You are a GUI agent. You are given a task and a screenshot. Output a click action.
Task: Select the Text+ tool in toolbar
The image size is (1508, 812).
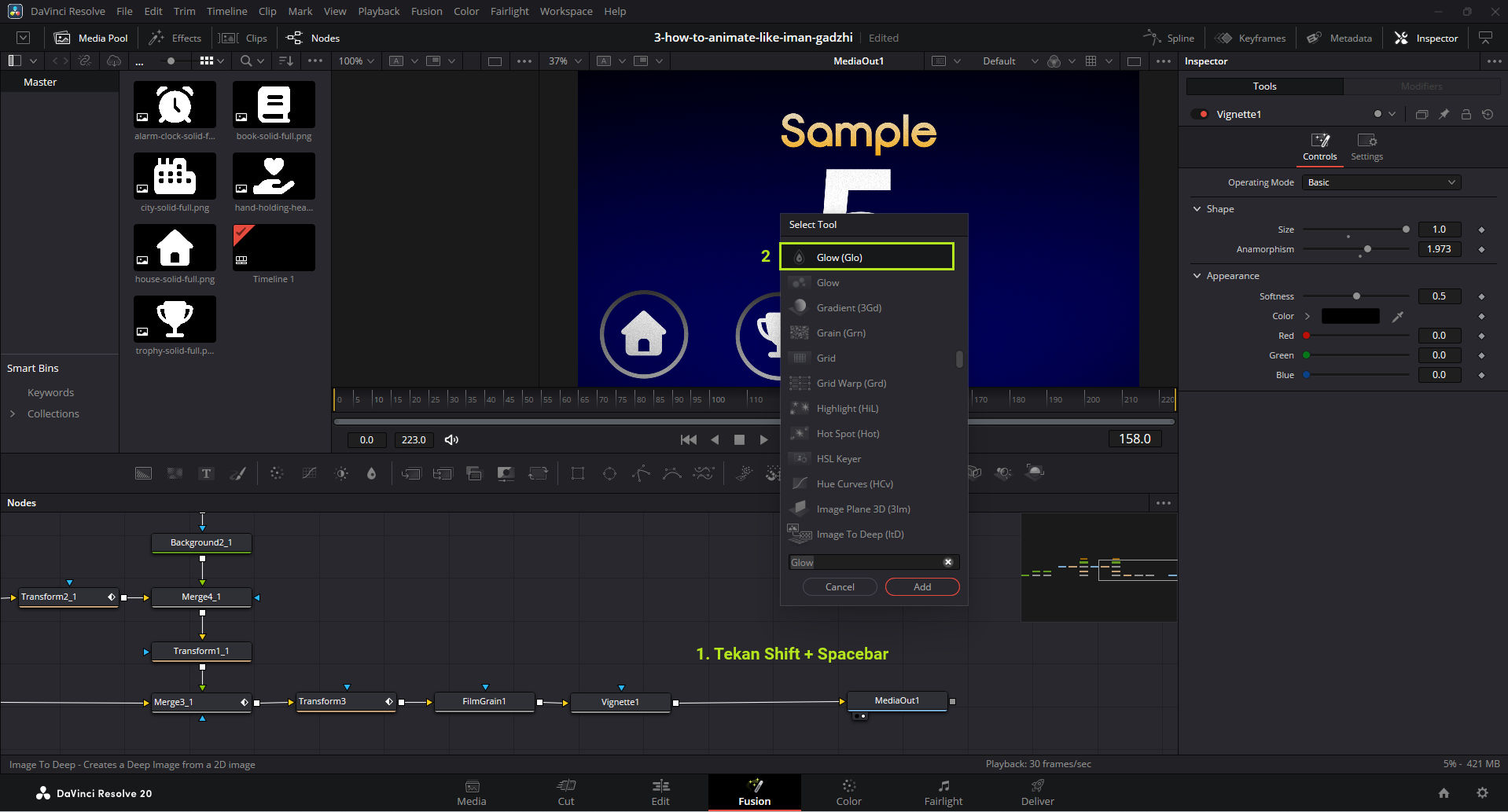pyautogui.click(x=206, y=473)
